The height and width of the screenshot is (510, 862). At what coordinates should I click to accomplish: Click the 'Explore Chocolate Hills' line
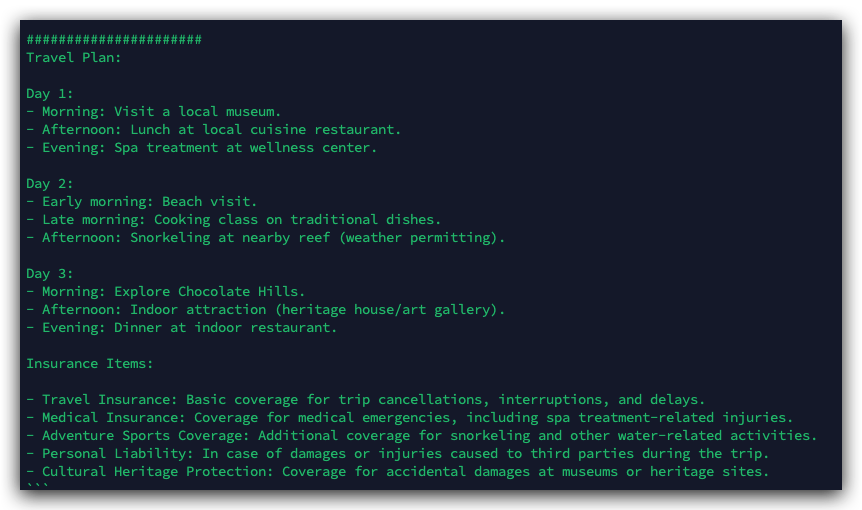tap(166, 292)
